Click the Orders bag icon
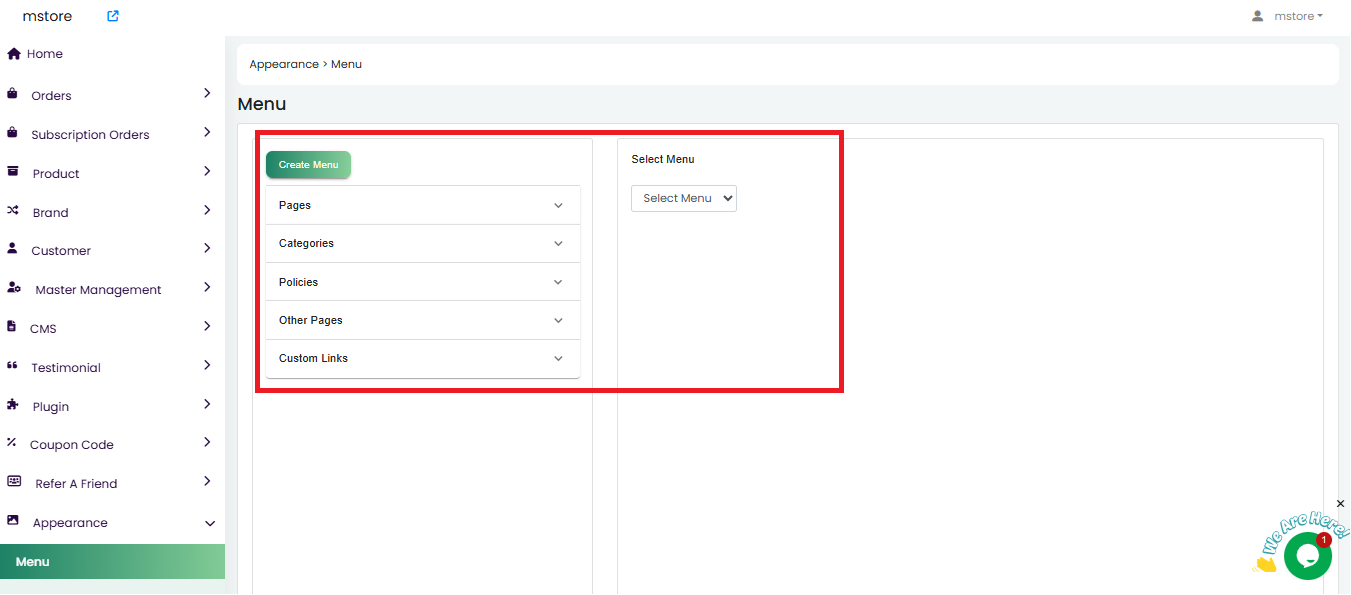This screenshot has height=595, width=1351. [12, 94]
